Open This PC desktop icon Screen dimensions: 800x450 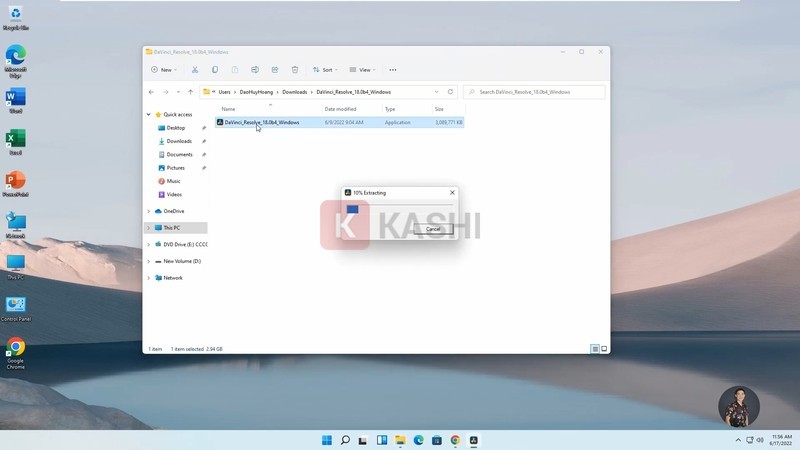15,267
